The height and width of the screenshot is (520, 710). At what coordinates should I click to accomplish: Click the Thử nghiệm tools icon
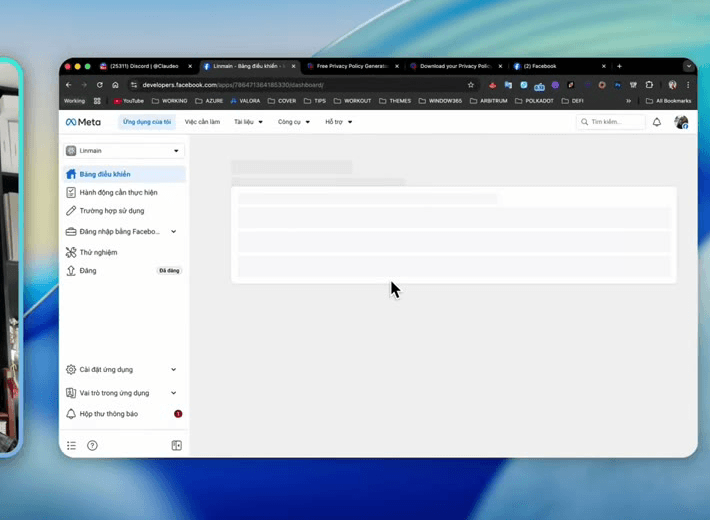pyautogui.click(x=71, y=252)
